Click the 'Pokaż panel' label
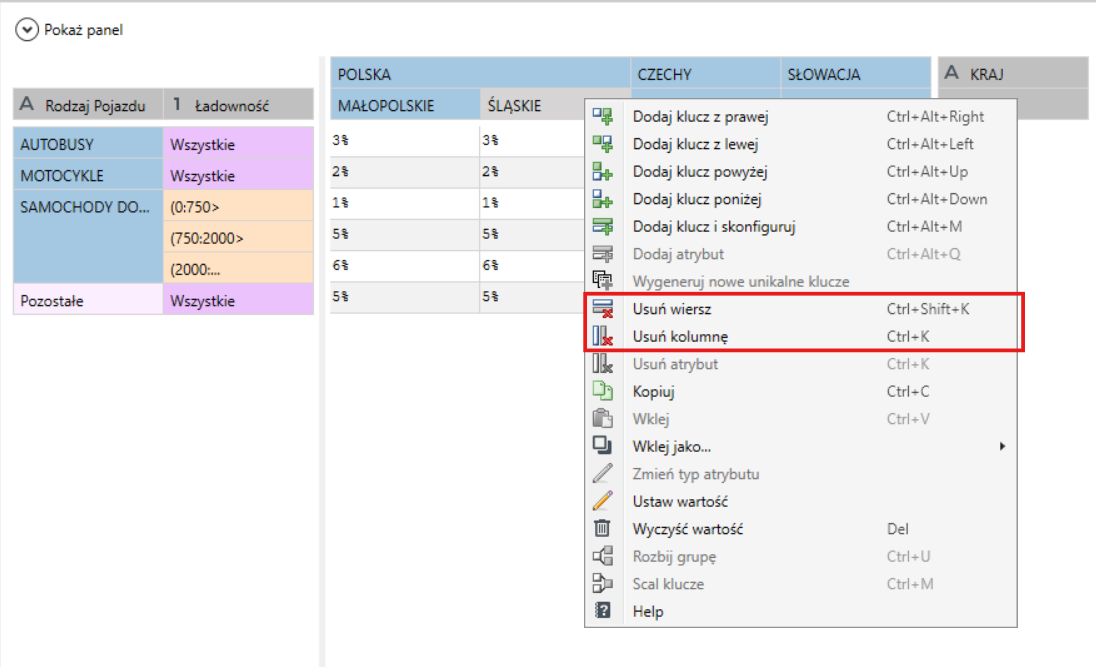1096x667 pixels. point(83,30)
